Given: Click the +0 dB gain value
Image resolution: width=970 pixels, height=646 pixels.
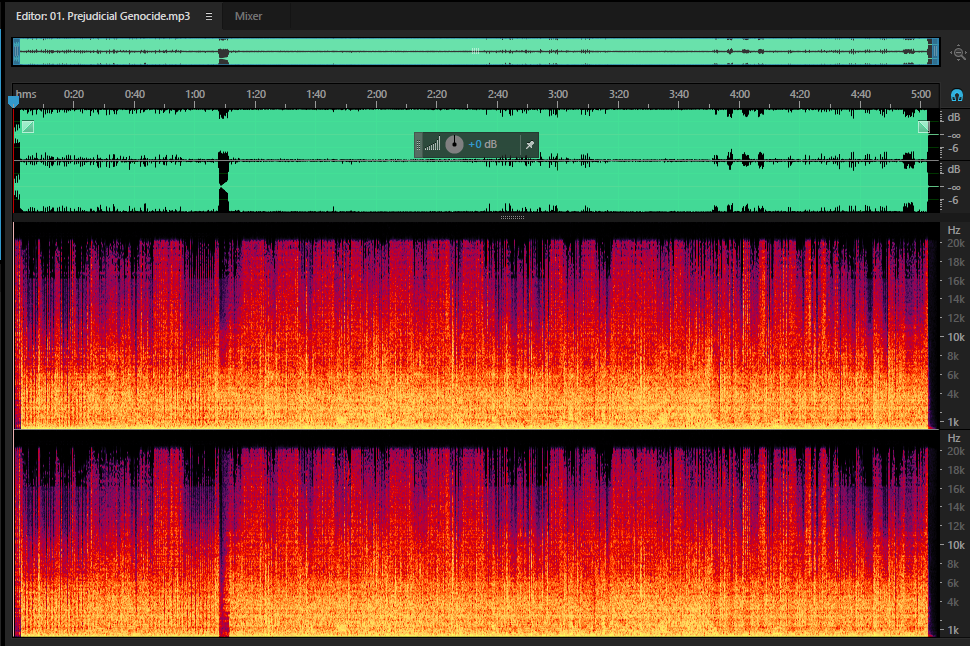Looking at the screenshot, I should coord(483,144).
